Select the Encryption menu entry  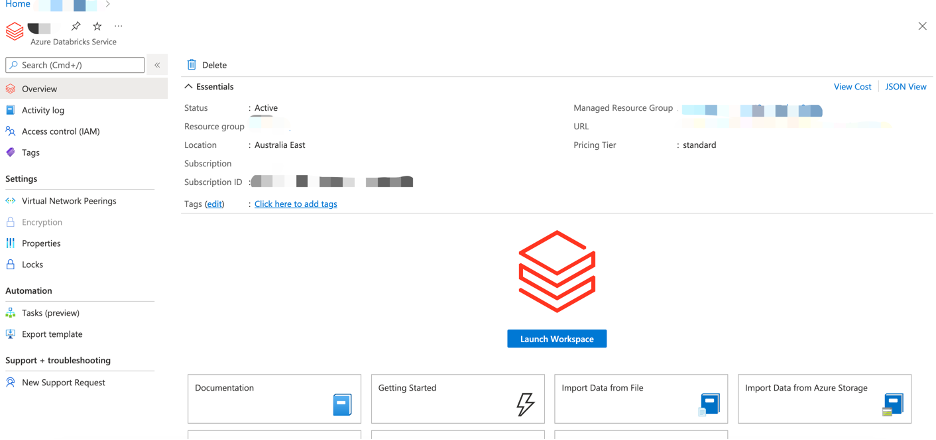[42, 222]
